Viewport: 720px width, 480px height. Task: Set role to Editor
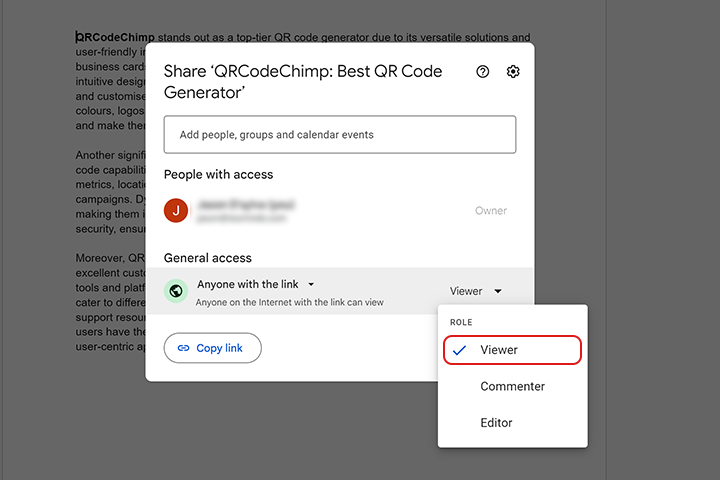coord(496,422)
